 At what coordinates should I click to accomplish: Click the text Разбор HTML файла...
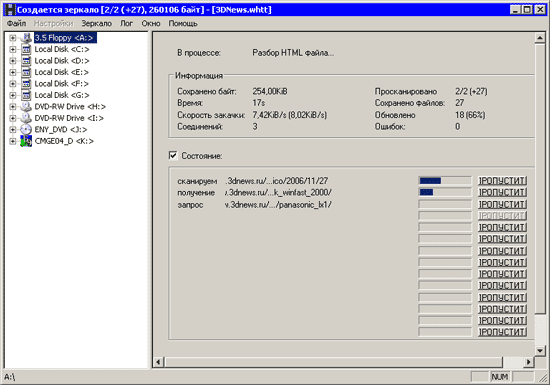pyautogui.click(x=293, y=53)
